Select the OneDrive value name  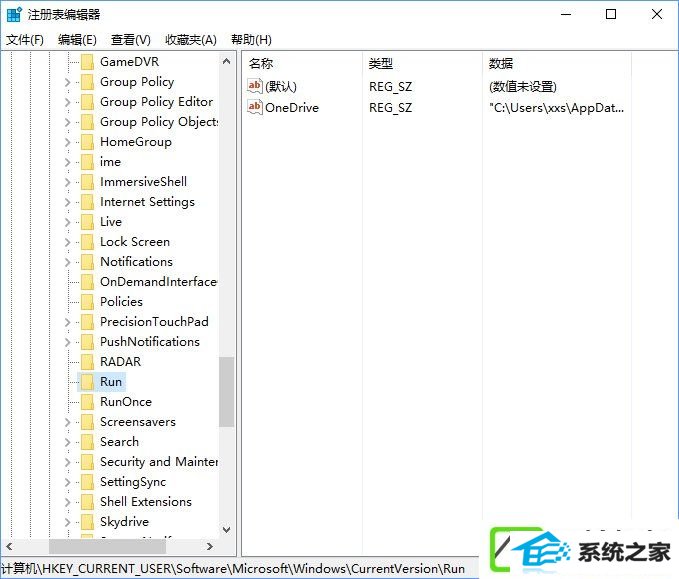[292, 107]
